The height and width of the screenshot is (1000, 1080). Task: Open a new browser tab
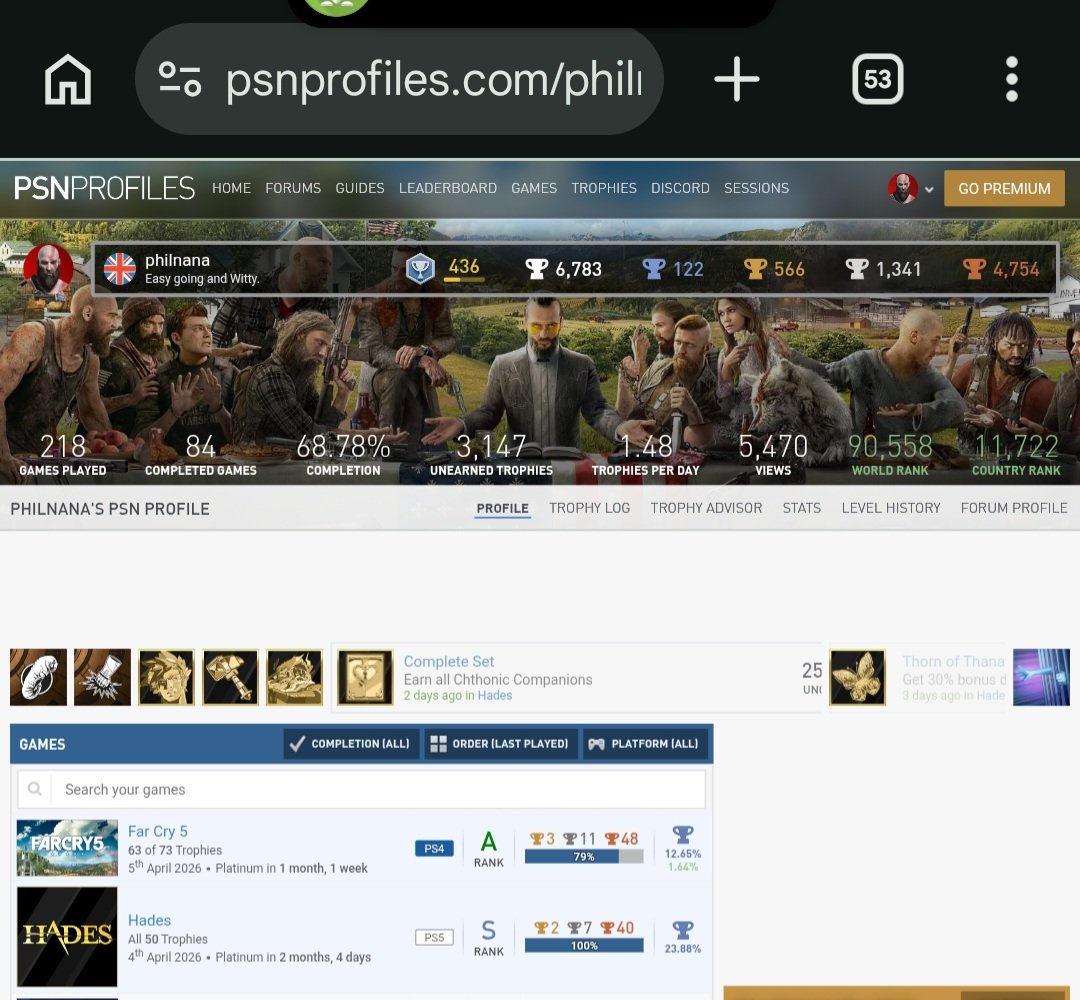[736, 79]
